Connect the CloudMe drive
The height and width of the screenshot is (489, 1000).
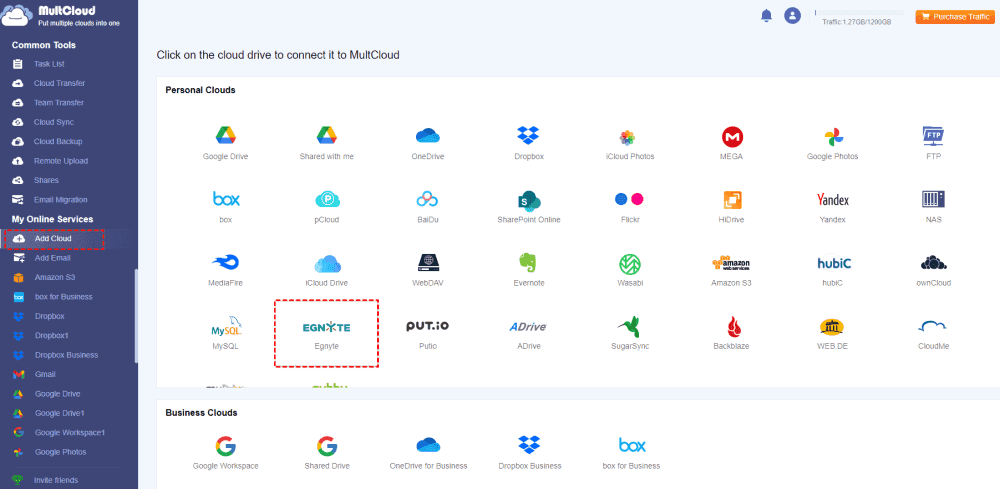click(934, 333)
